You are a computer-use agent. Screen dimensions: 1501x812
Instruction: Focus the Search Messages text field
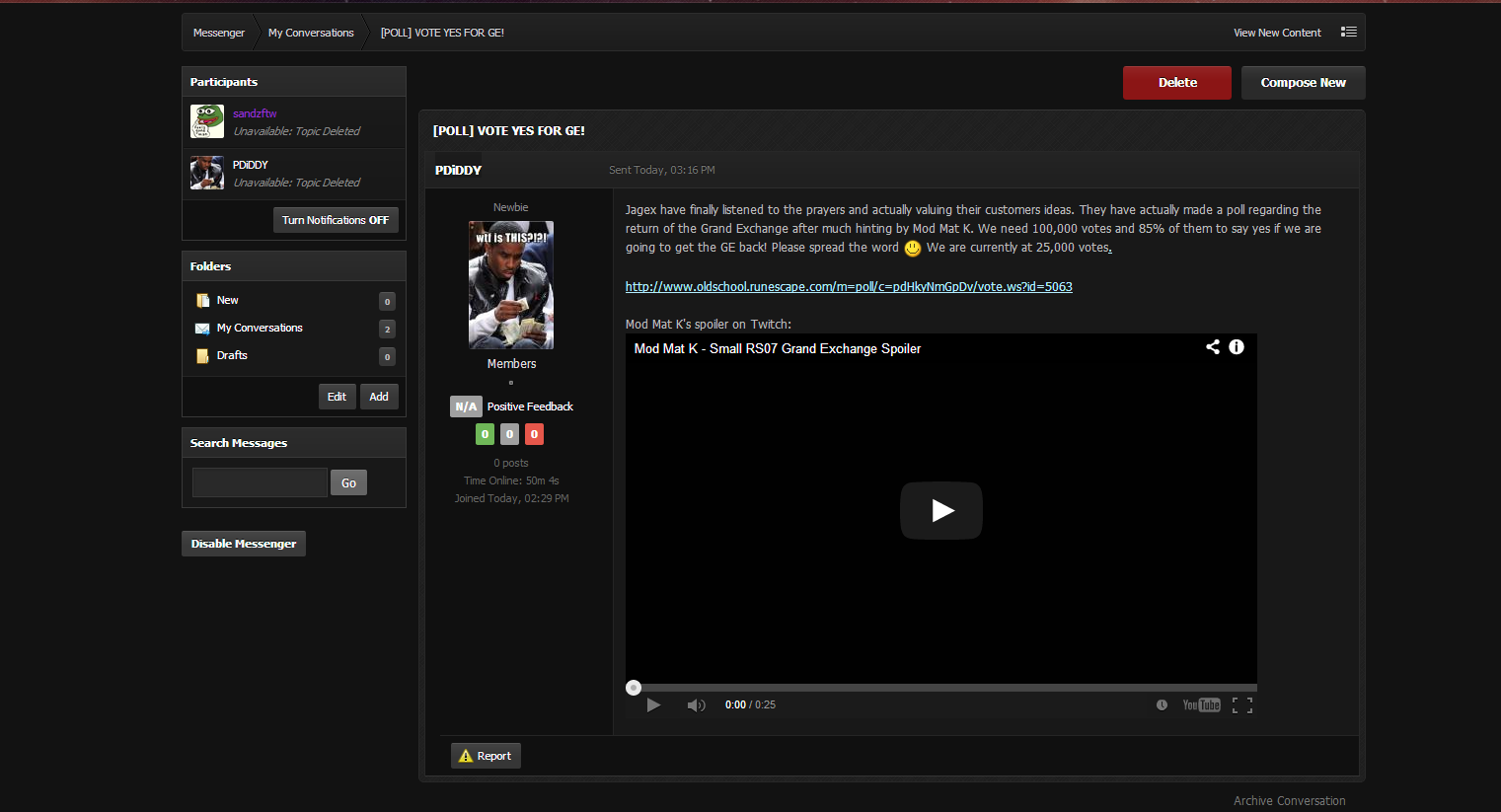pyautogui.click(x=260, y=482)
